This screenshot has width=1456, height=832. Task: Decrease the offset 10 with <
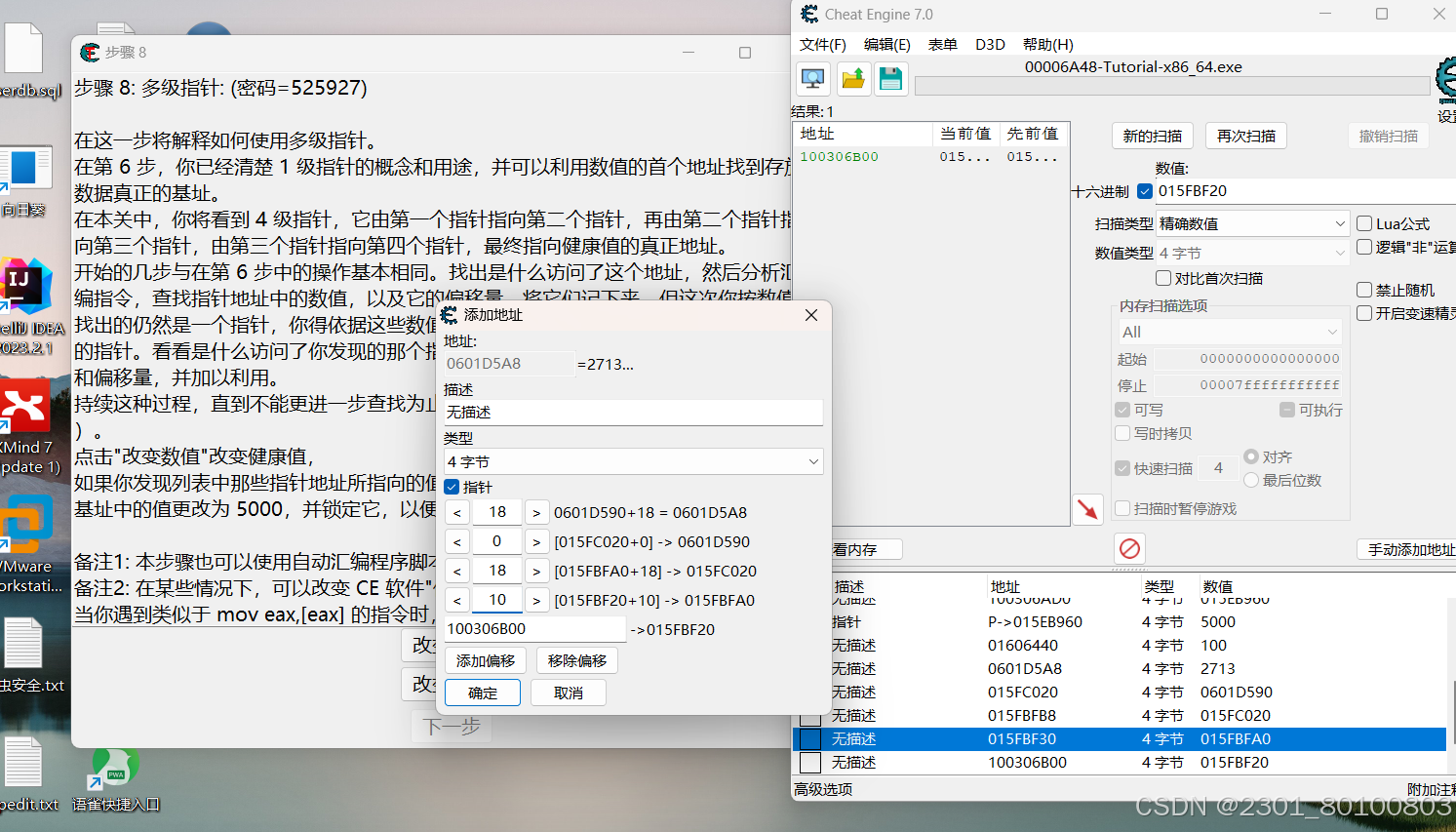click(x=457, y=600)
